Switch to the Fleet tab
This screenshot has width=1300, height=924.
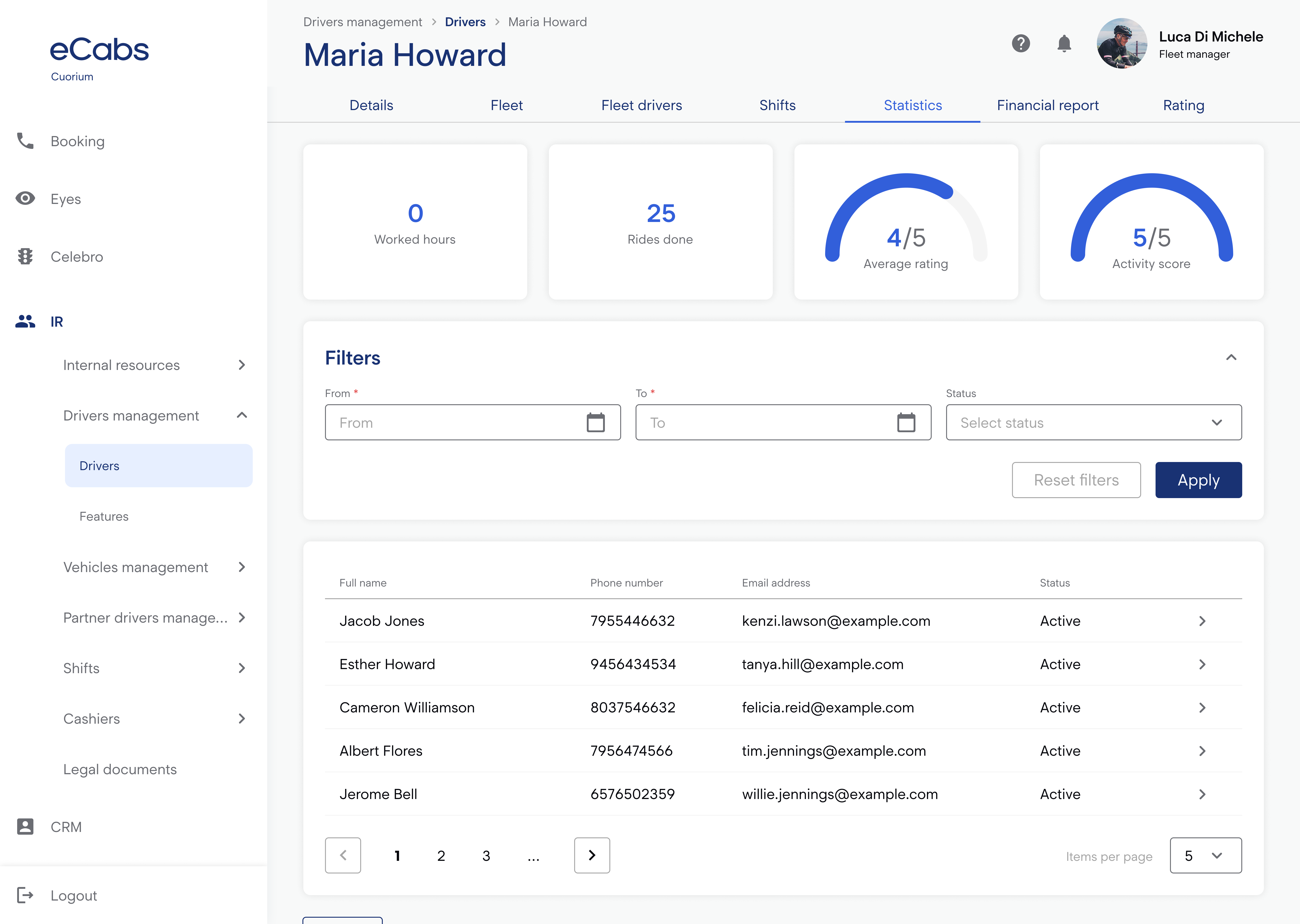(506, 105)
